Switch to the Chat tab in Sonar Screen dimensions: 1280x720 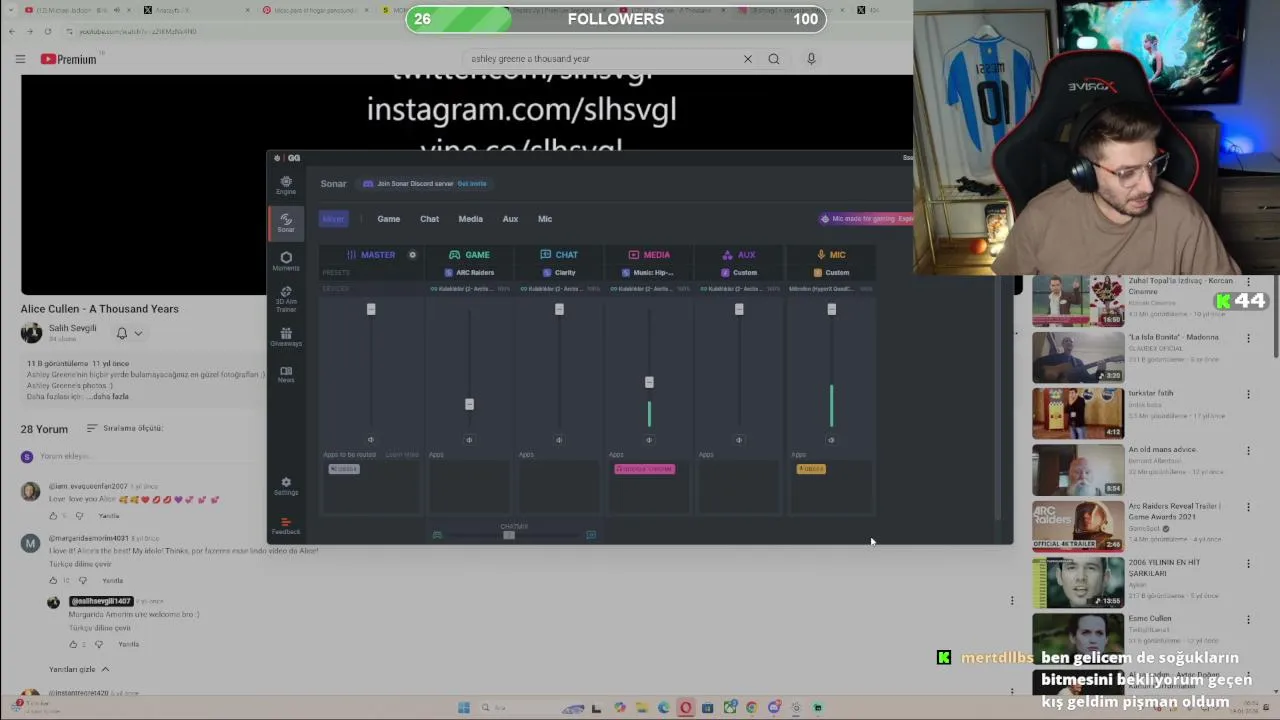pos(429,219)
